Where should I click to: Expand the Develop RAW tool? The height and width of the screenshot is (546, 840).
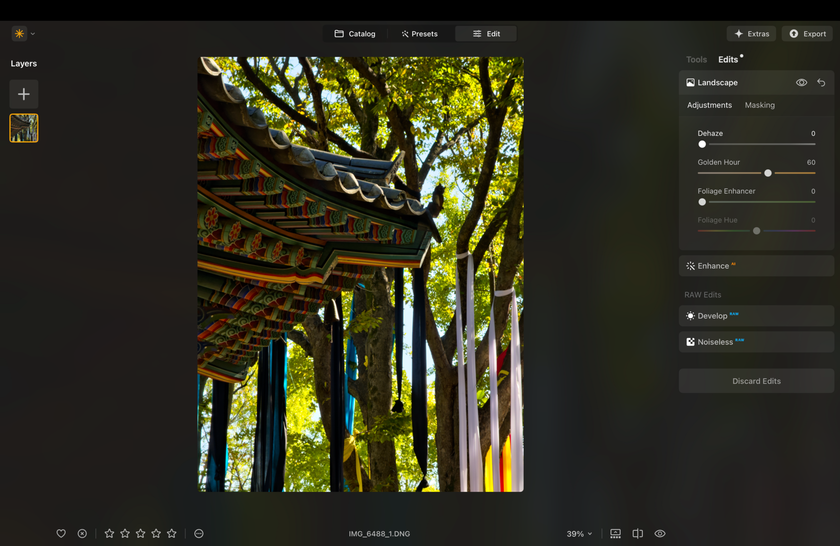click(756, 316)
